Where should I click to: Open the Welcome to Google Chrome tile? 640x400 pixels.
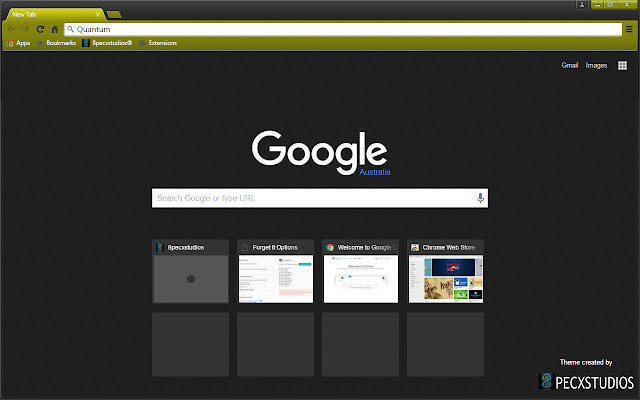pos(361,271)
